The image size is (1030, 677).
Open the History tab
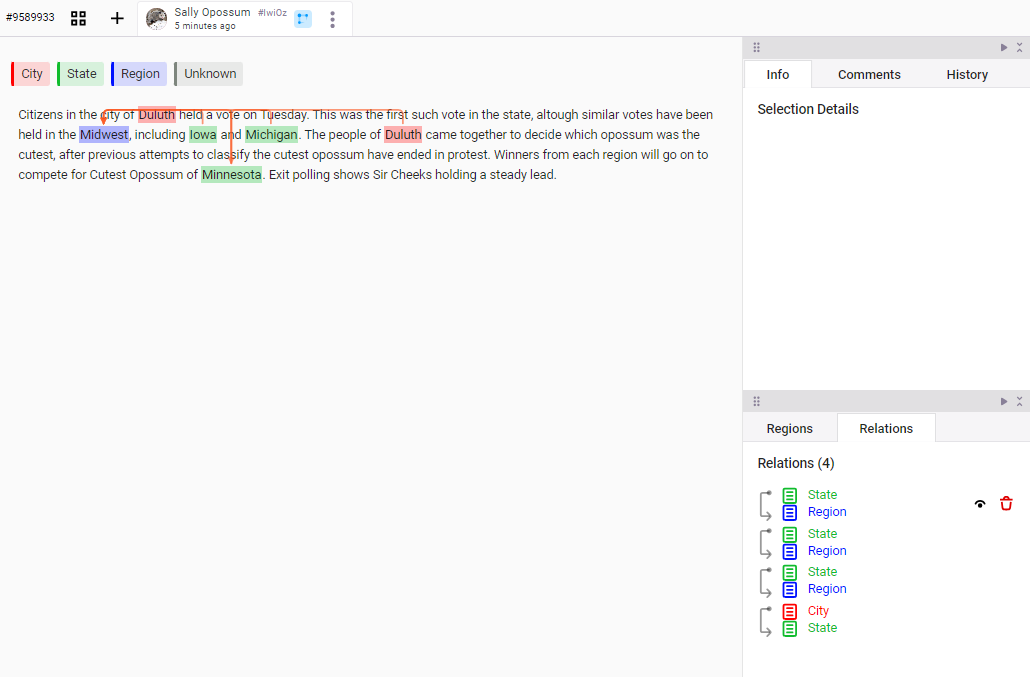coord(966,74)
